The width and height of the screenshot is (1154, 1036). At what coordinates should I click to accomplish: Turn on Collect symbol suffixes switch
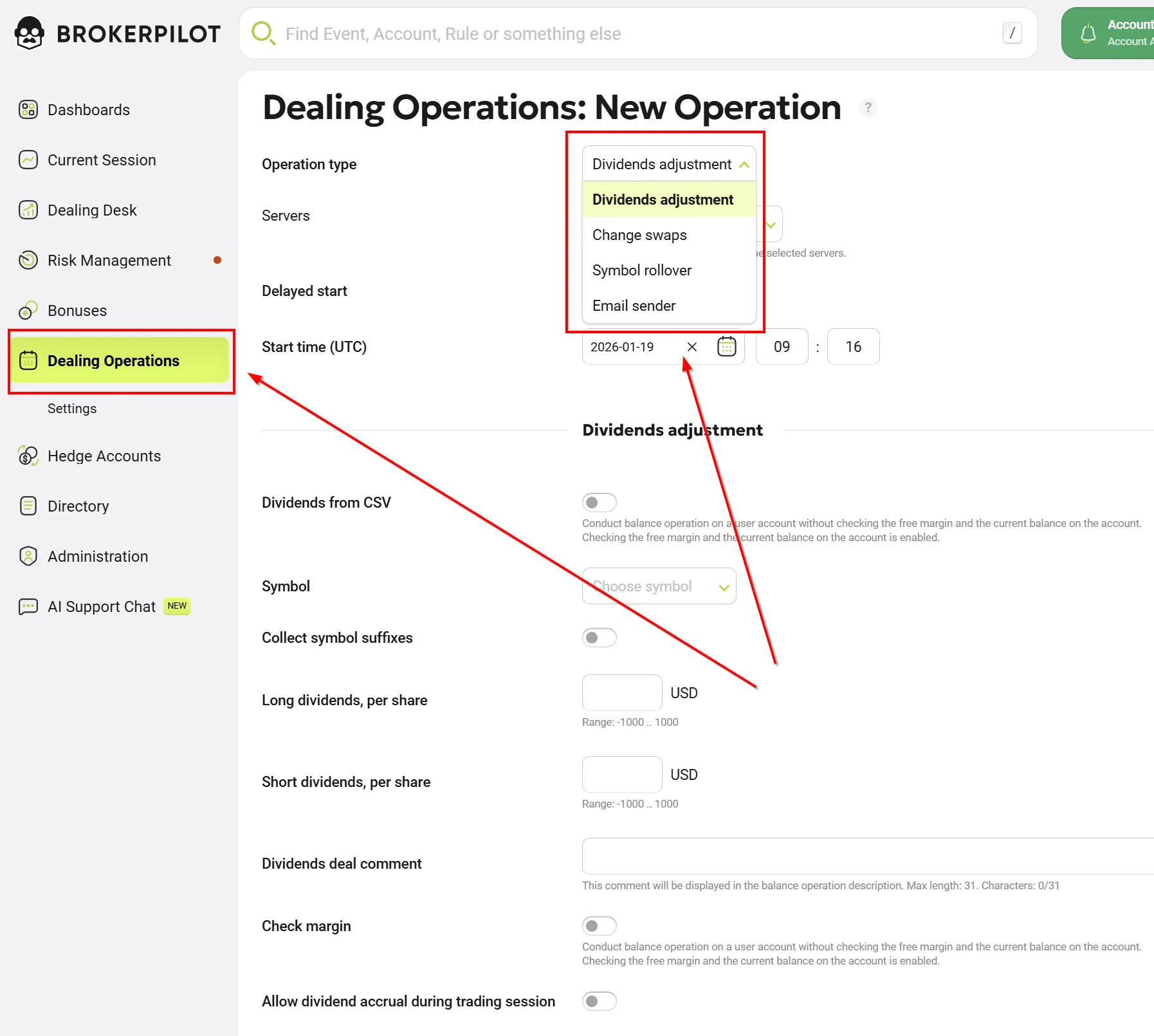click(599, 638)
